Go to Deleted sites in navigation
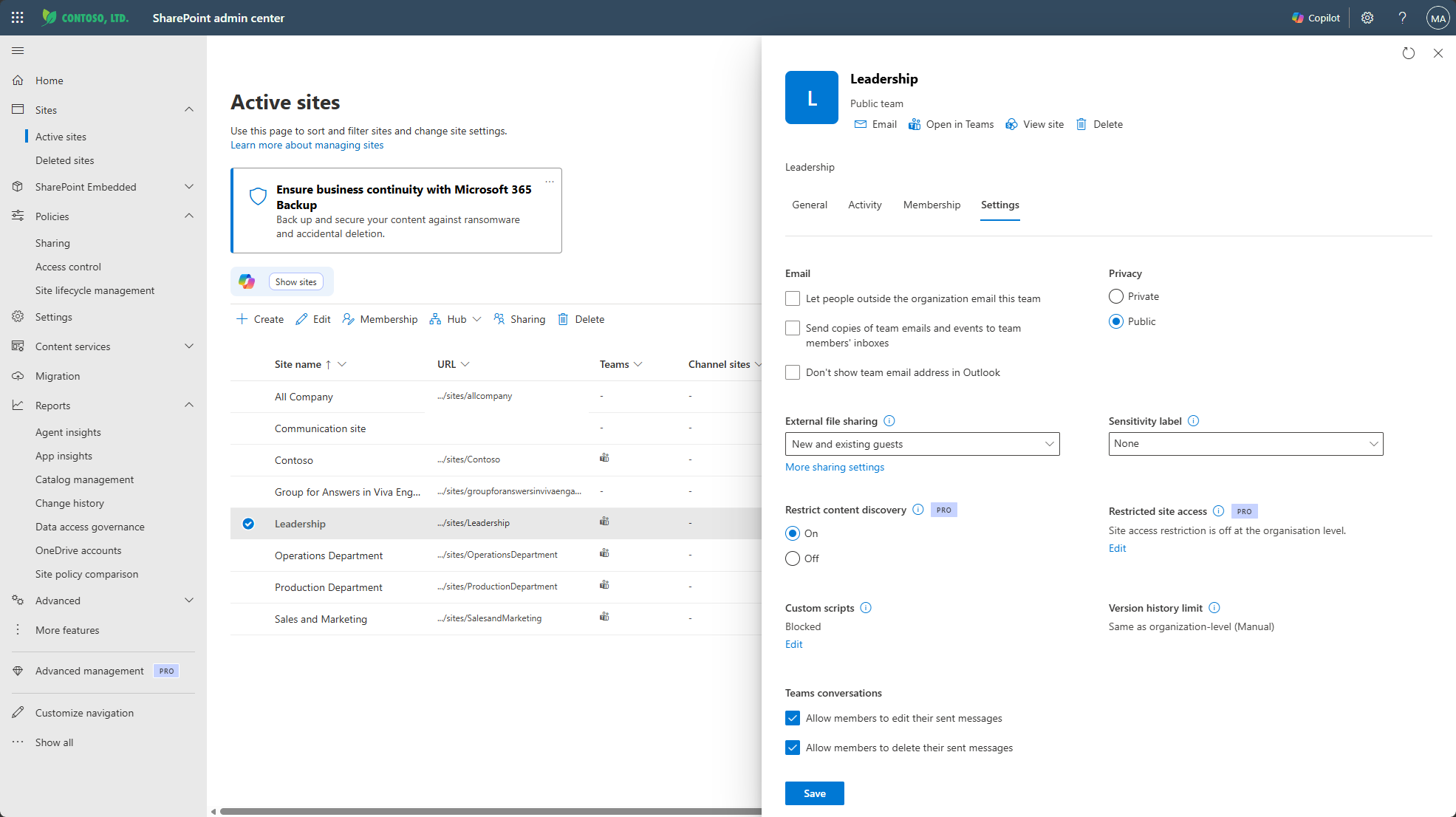1456x817 pixels. pyautogui.click(x=65, y=160)
